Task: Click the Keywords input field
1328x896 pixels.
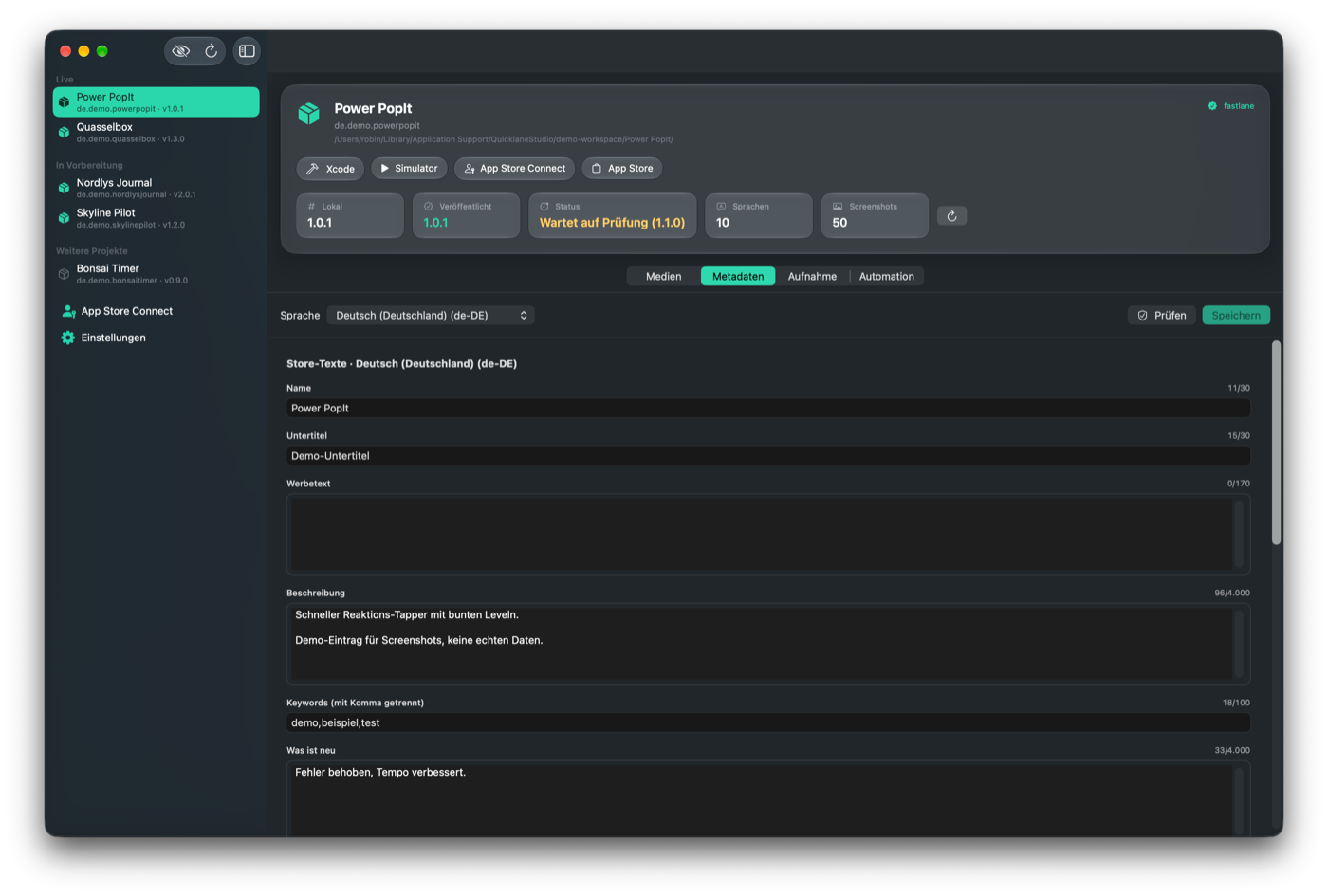Action: pyautogui.click(x=768, y=722)
